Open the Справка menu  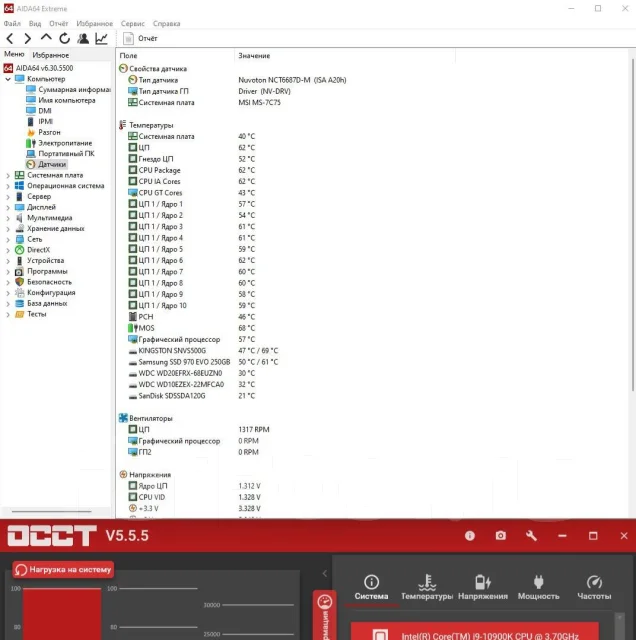[167, 24]
